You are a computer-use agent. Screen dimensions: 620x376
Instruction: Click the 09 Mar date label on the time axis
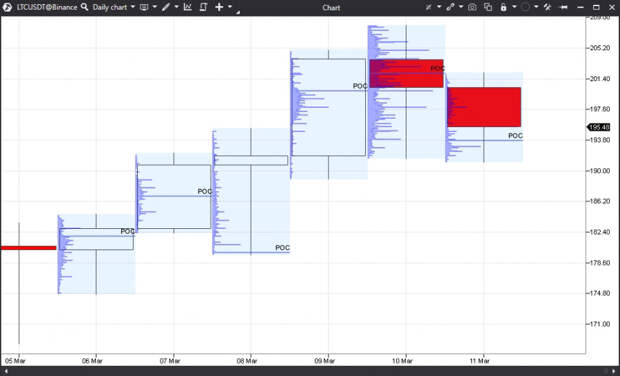(325, 361)
